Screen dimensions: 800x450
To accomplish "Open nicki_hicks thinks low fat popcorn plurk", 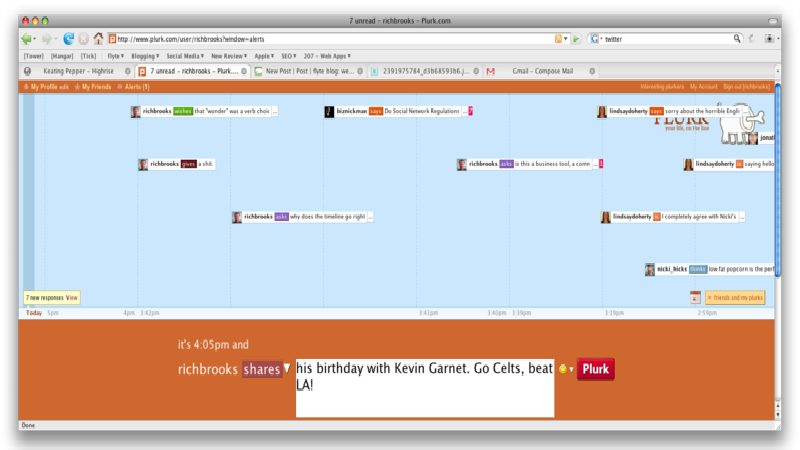I will tap(709, 269).
